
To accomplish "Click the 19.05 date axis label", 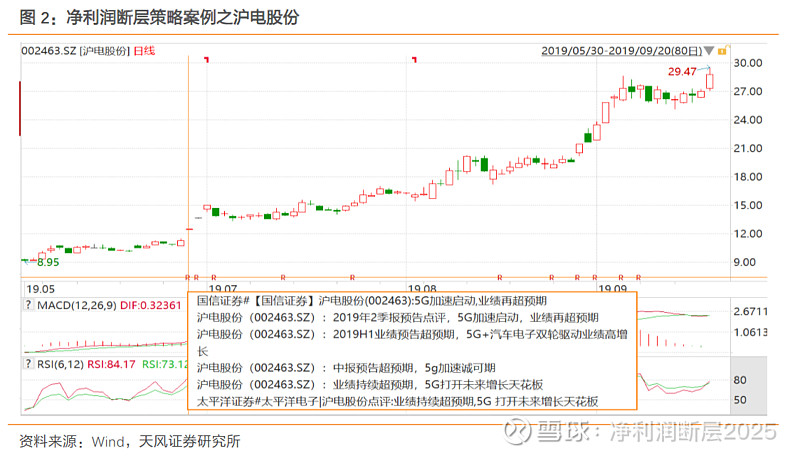I will [41, 289].
